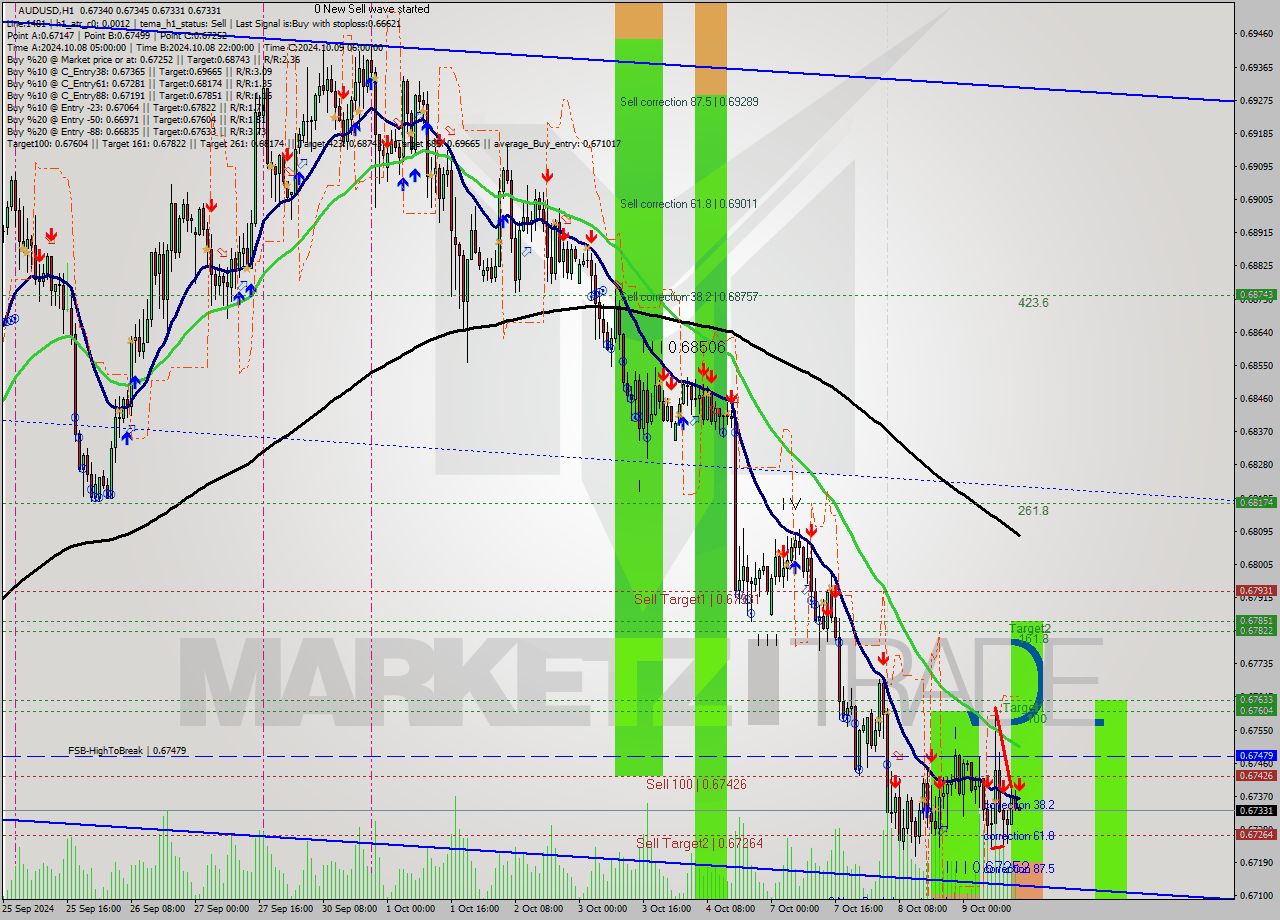Click the 'Buy %10 @ C_Entry38' line
The height and width of the screenshot is (920, 1280).
140,71
